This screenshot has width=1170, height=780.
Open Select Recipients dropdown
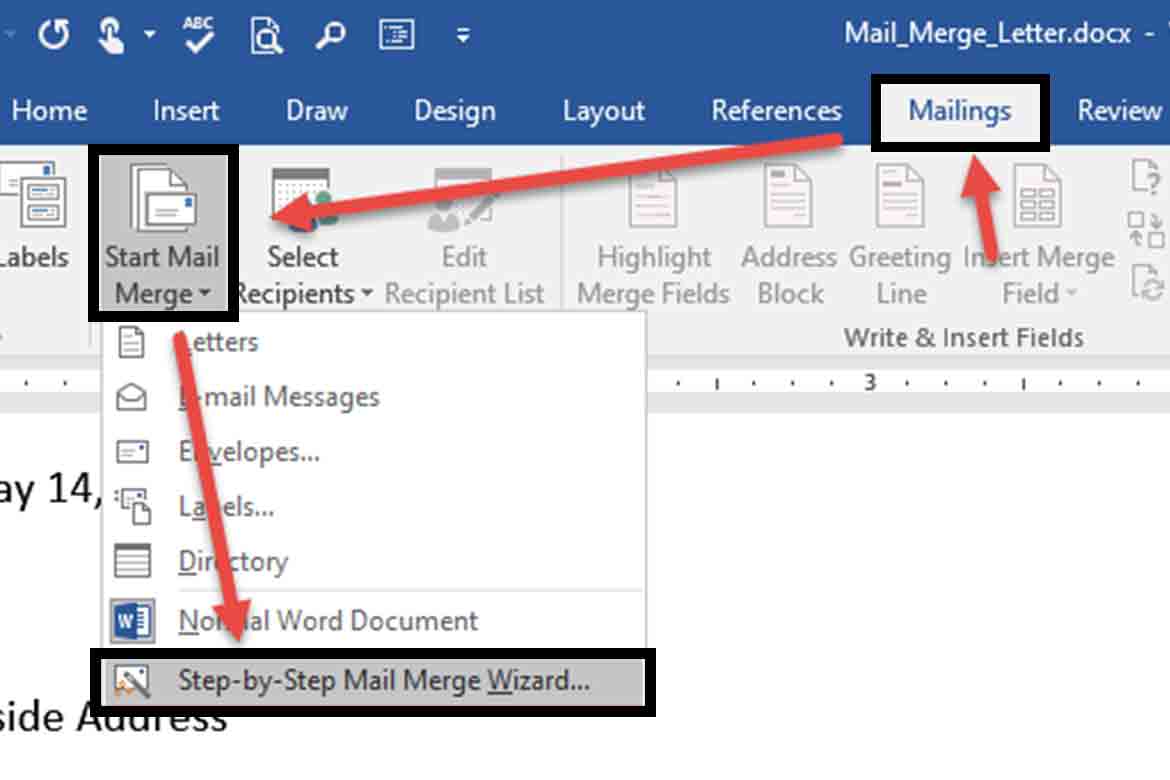coord(303,236)
